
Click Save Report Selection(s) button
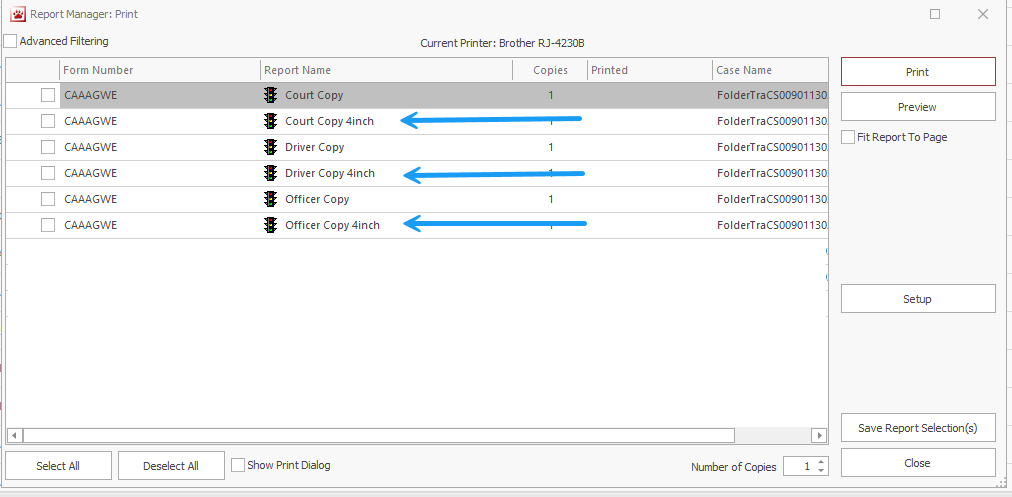pyautogui.click(x=917, y=428)
